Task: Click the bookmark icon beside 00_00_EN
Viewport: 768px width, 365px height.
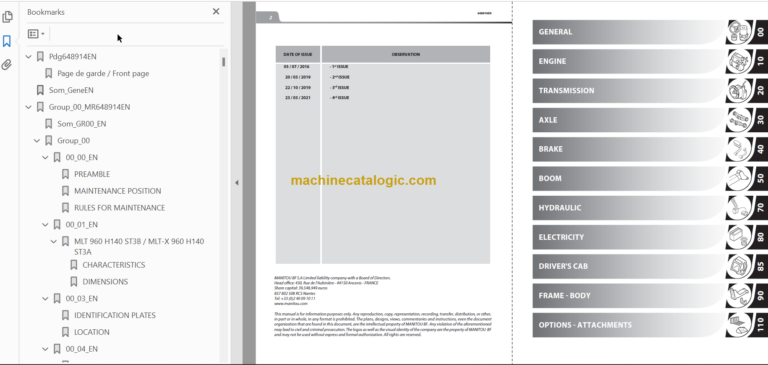Action: coord(57,157)
